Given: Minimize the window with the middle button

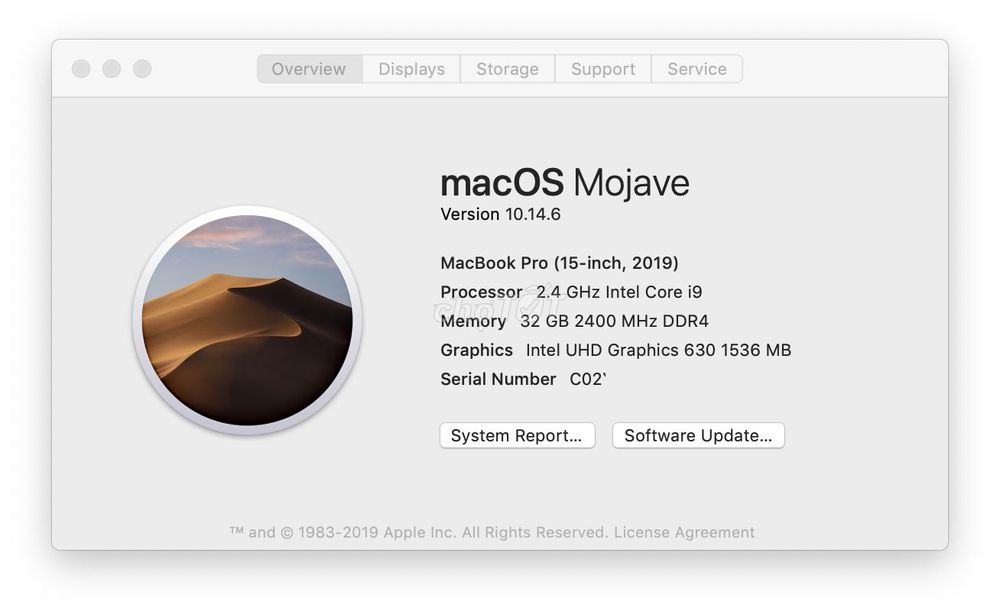Looking at the screenshot, I should (112, 69).
